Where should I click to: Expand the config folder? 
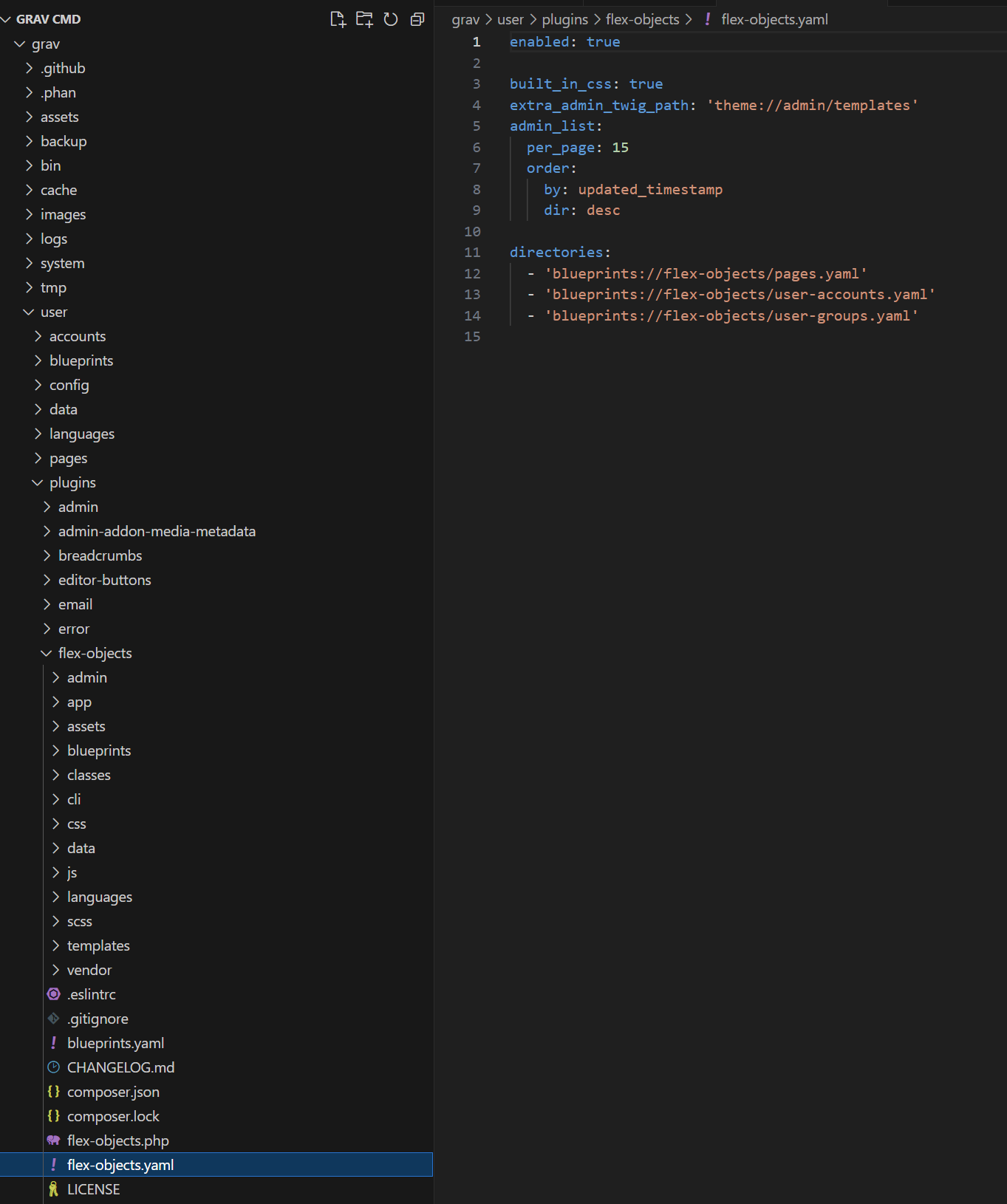(38, 385)
